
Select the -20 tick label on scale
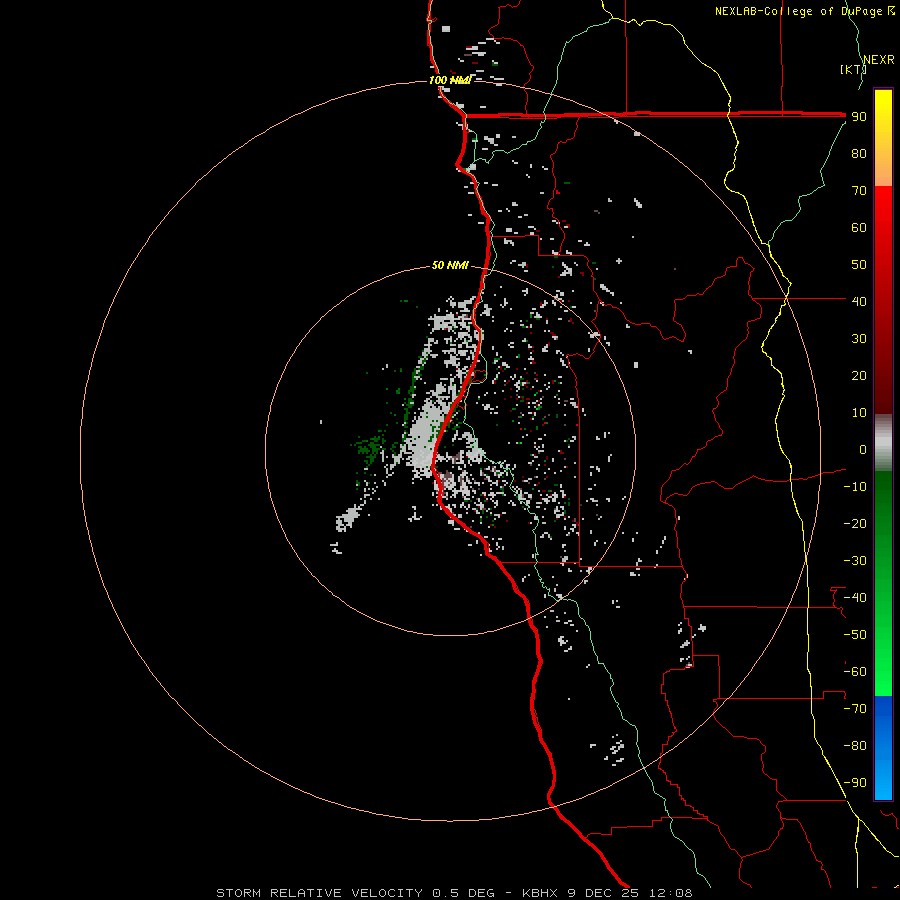pos(855,523)
